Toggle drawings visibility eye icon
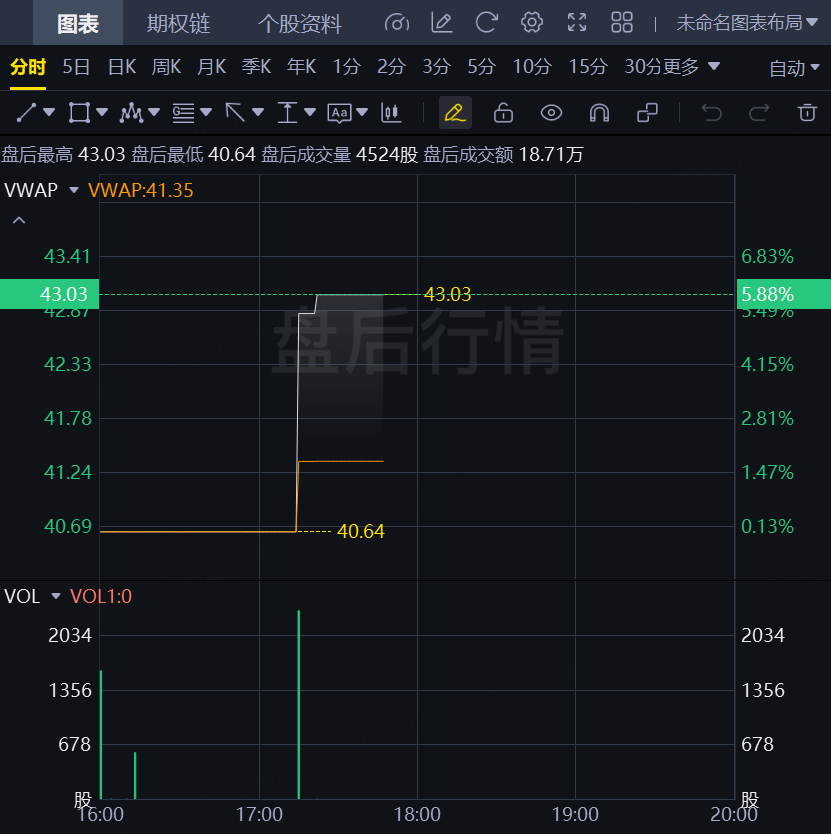 coord(551,113)
